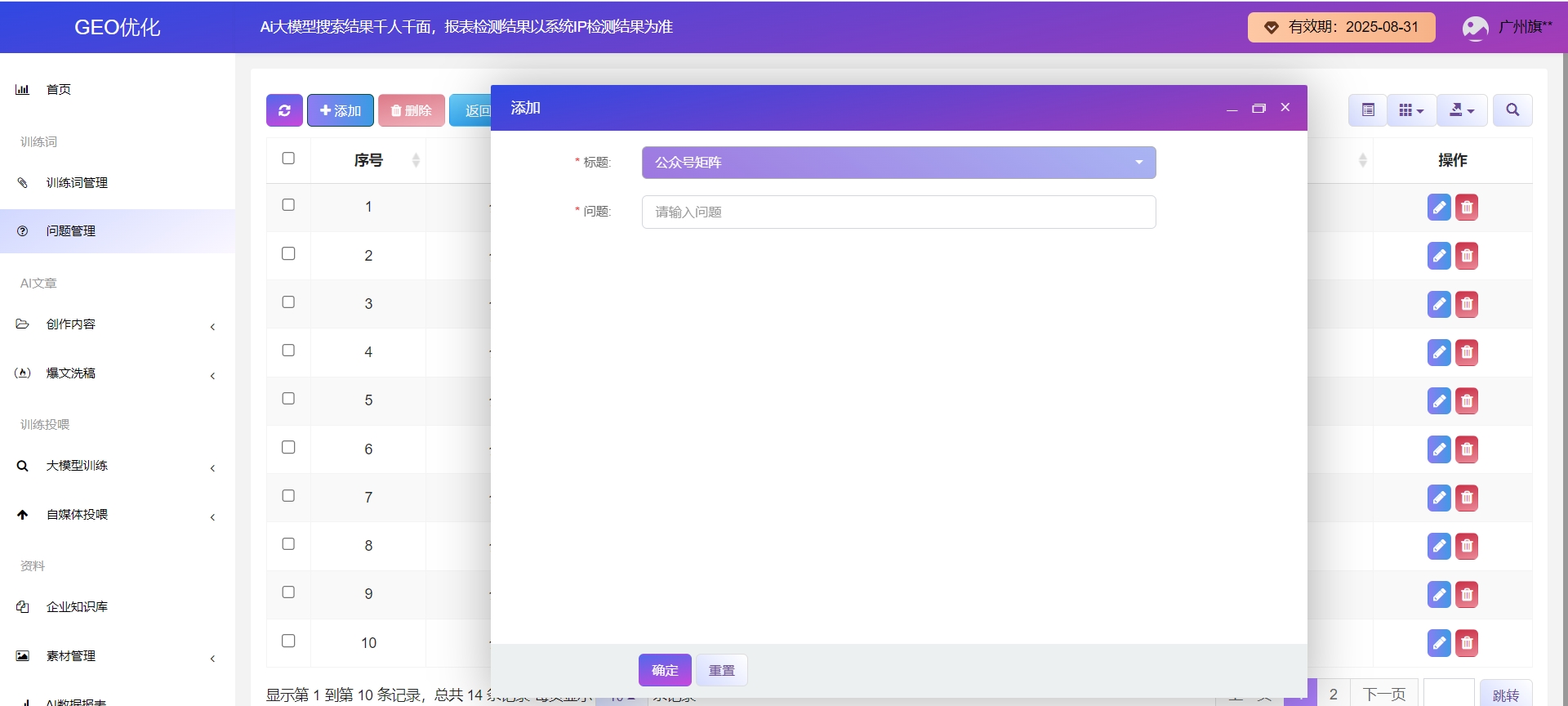Click the blue edit pencil icon for row 1
The width and height of the screenshot is (1568, 706).
[x=1439, y=208]
